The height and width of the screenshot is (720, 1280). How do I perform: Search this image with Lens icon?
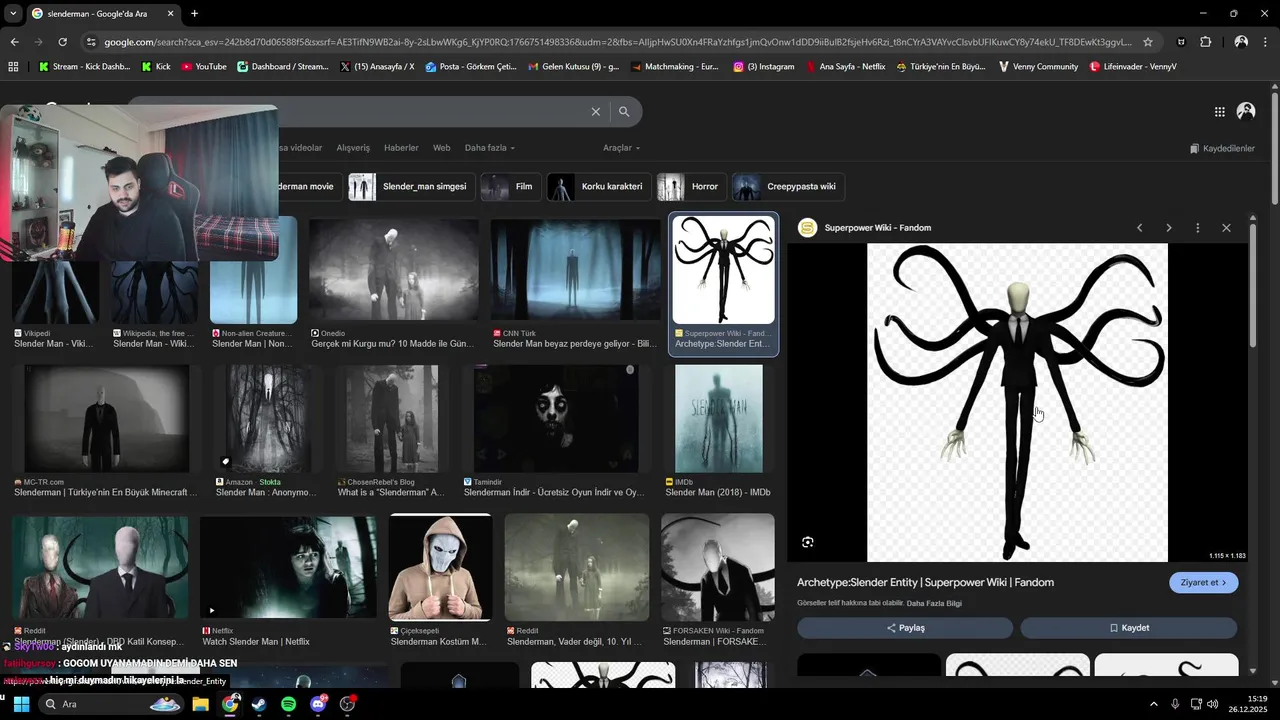click(808, 542)
